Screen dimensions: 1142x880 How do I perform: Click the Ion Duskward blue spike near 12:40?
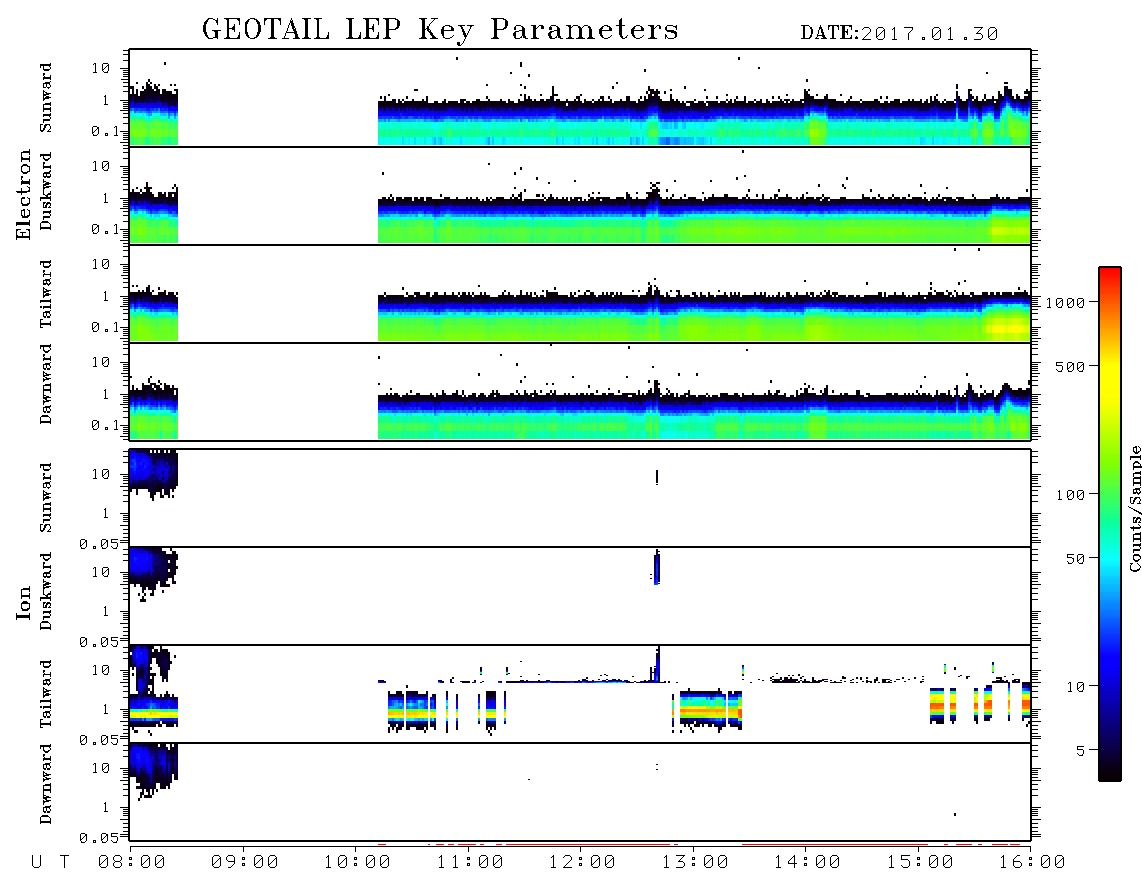click(x=657, y=569)
